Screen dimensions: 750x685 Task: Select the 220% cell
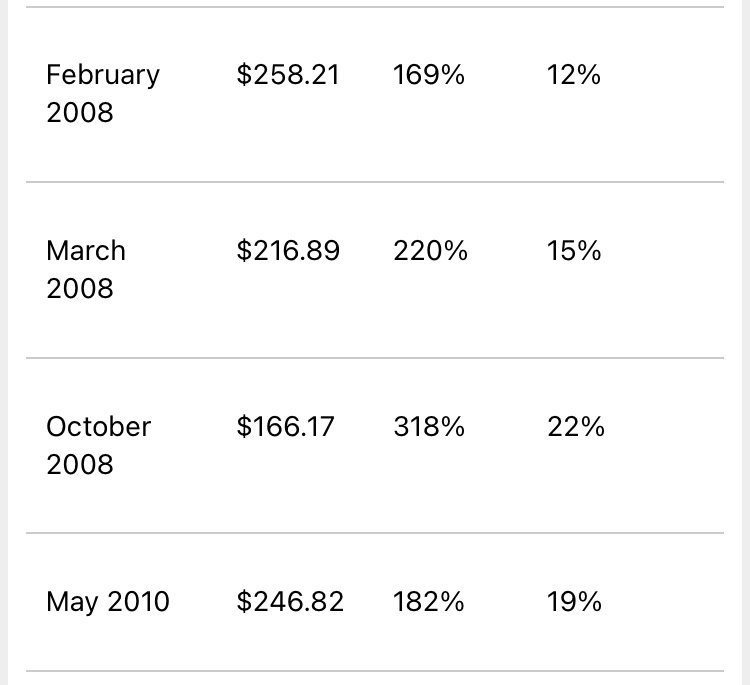(430, 251)
